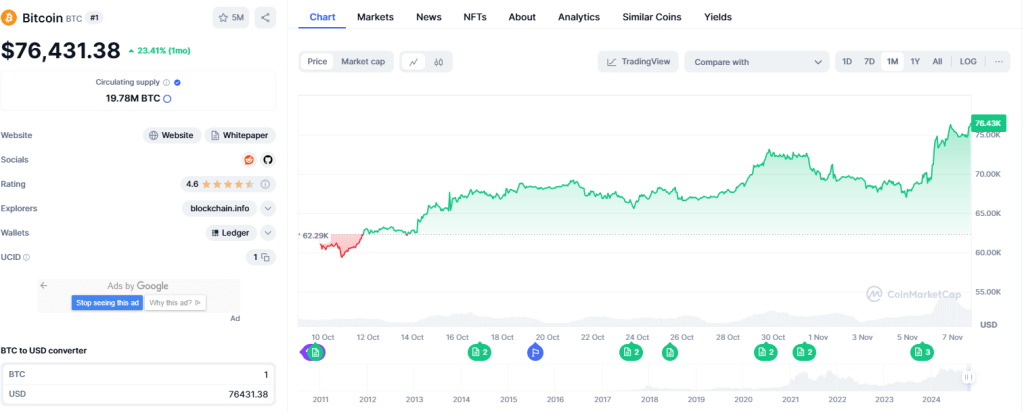Go back using the ad arrow icon
Viewport: 1024px width, 413px height.
coord(44,286)
